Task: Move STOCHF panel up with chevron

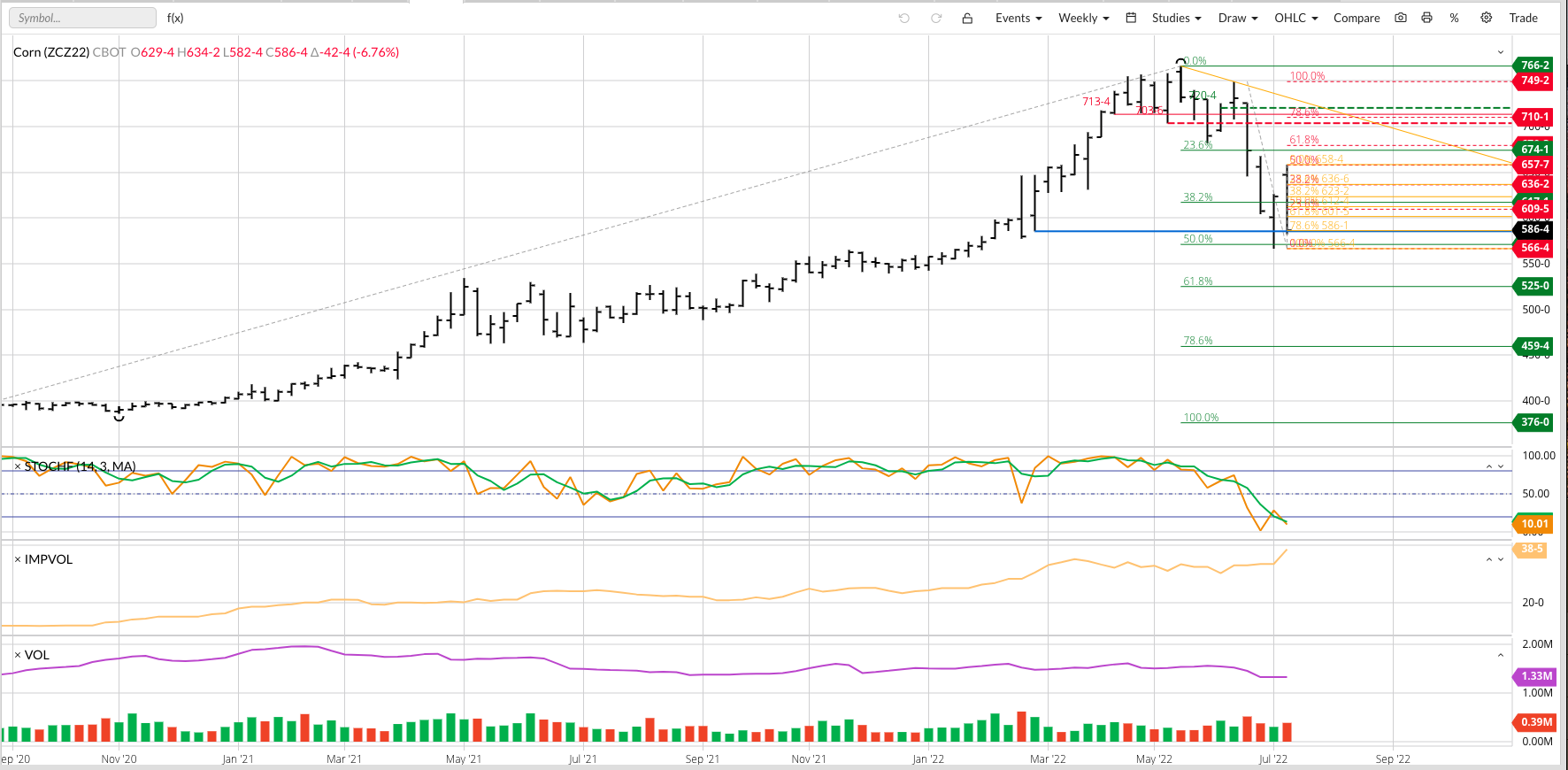Action: (1489, 466)
